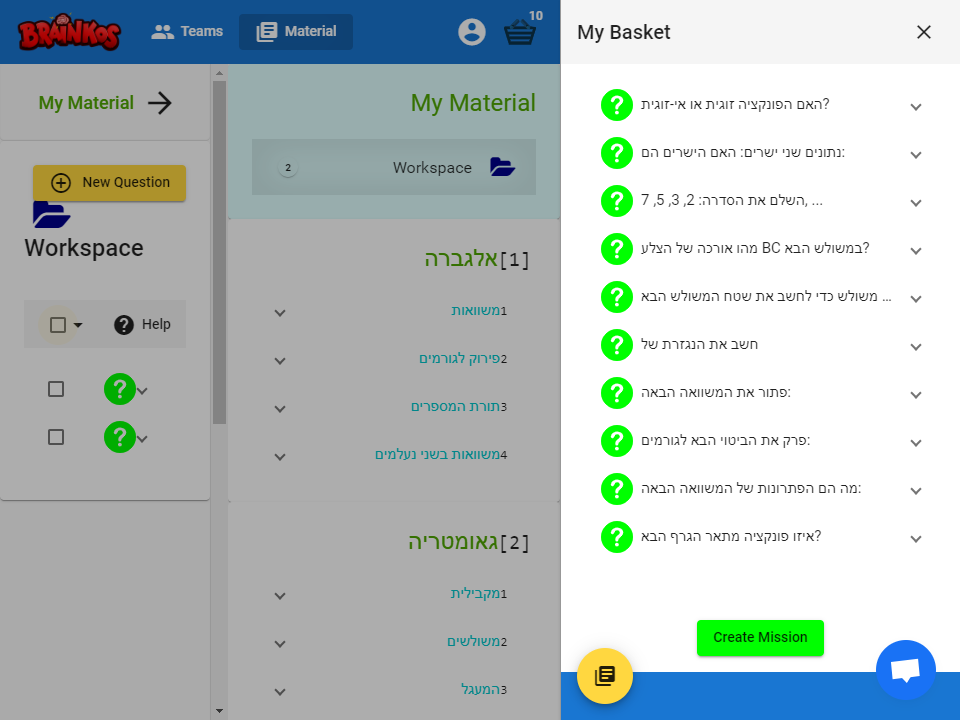Toggle the select-all checkbox in sidebar toolbar
960x720 pixels.
click(x=58, y=324)
